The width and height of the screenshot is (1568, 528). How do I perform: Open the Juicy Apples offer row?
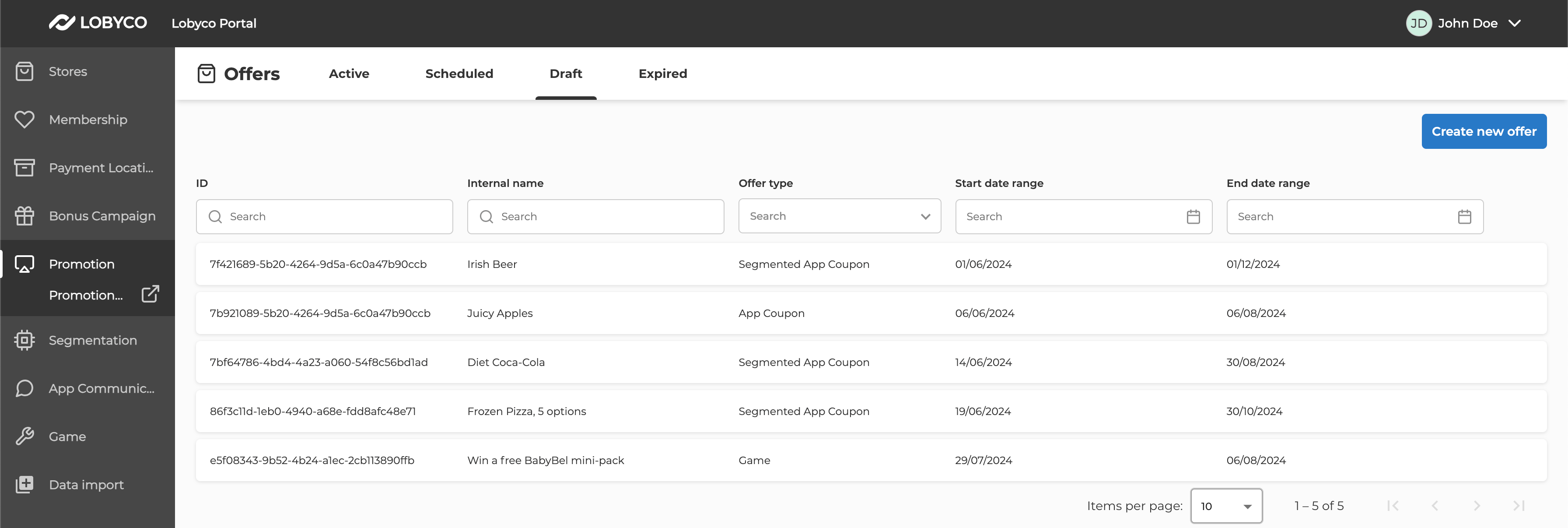pos(871,313)
